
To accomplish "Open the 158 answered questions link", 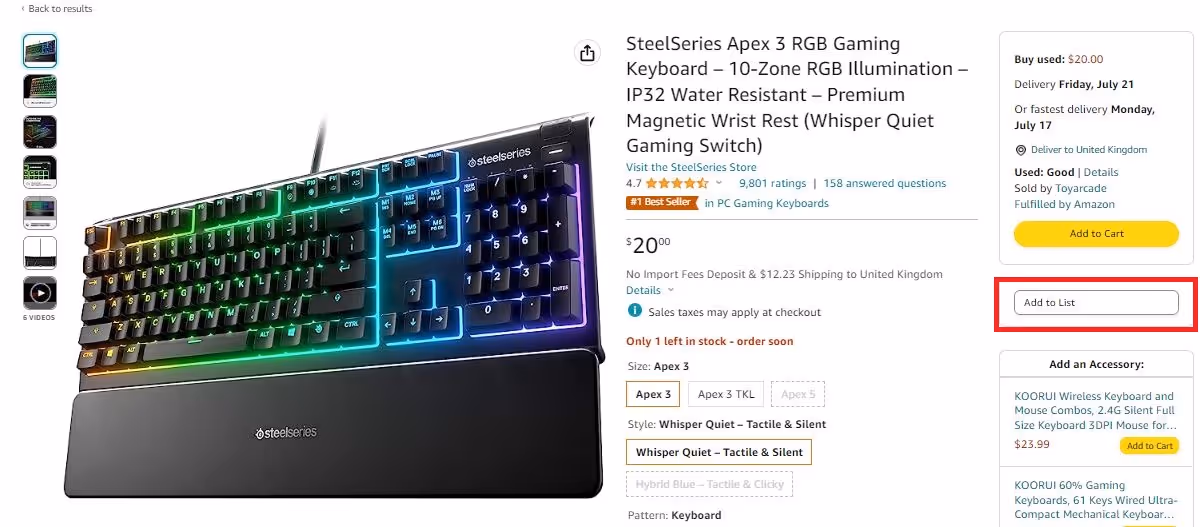I will point(885,183).
